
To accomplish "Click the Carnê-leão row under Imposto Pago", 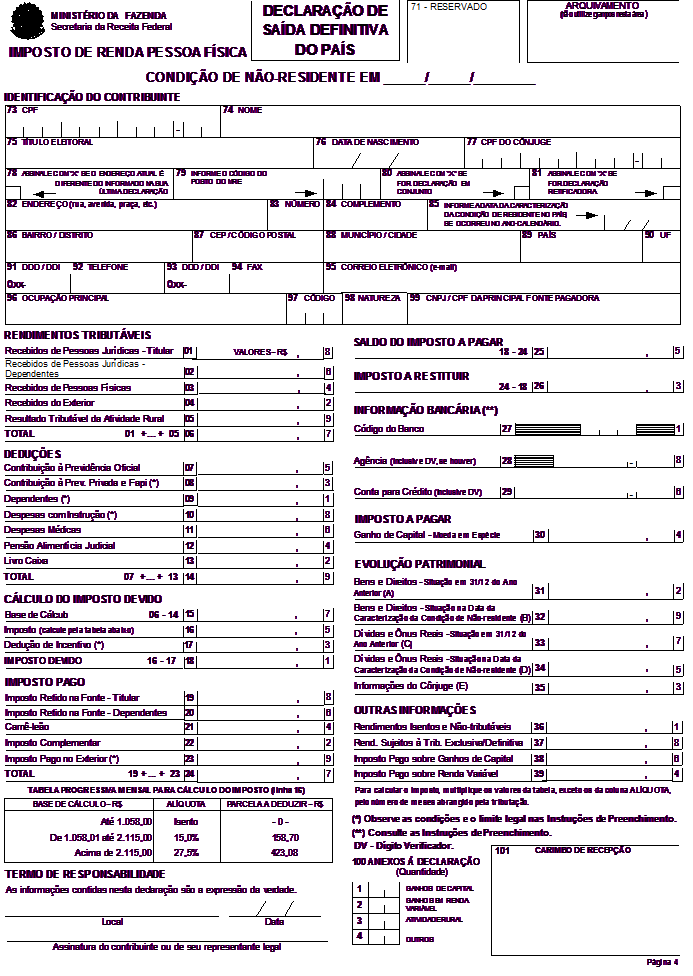I will (x=32, y=727).
